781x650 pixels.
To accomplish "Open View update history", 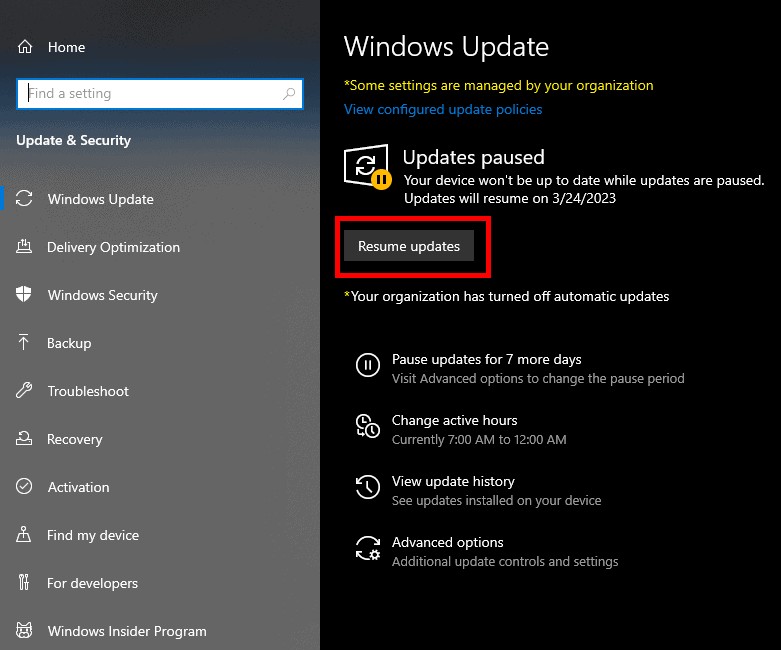I will pyautogui.click(x=453, y=481).
